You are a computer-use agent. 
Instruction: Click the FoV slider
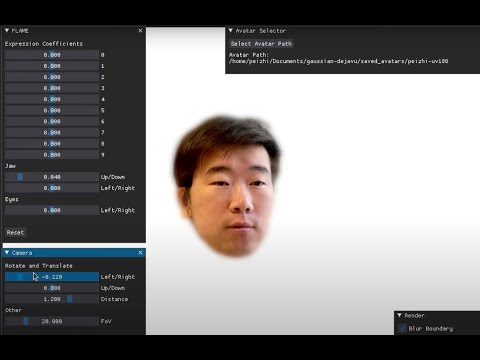point(52,321)
